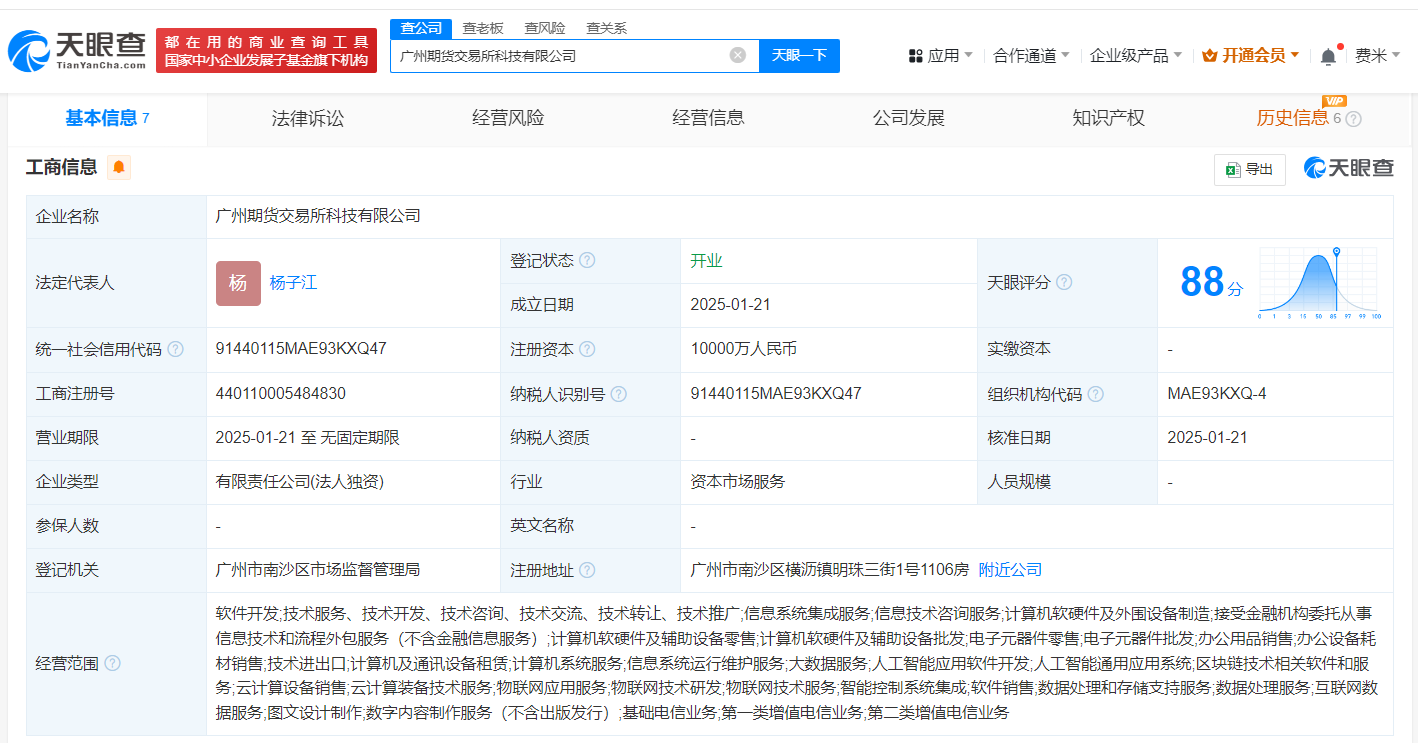Click help icon next to 经营范围
The width and height of the screenshot is (1418, 743).
pos(113,663)
